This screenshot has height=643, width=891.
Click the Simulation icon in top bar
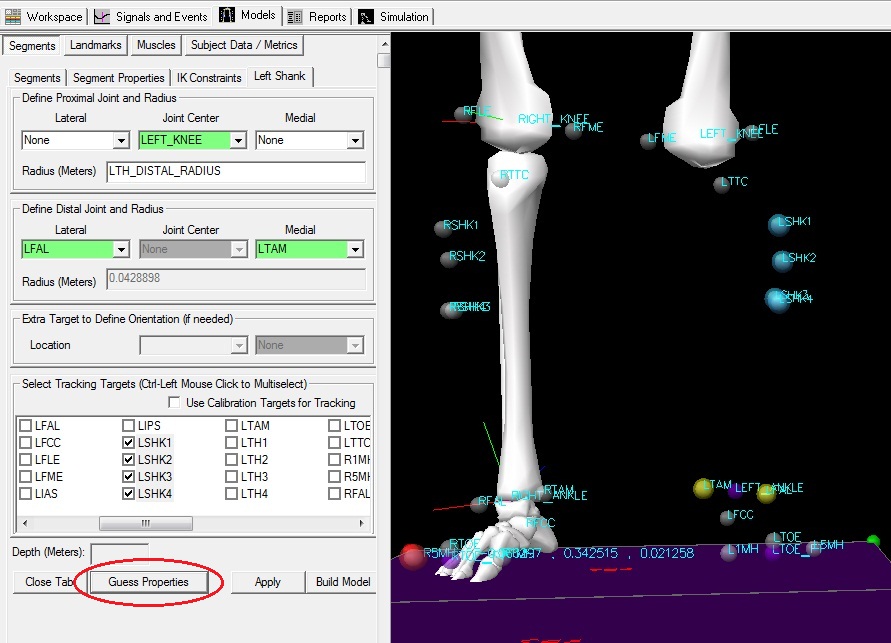click(366, 16)
